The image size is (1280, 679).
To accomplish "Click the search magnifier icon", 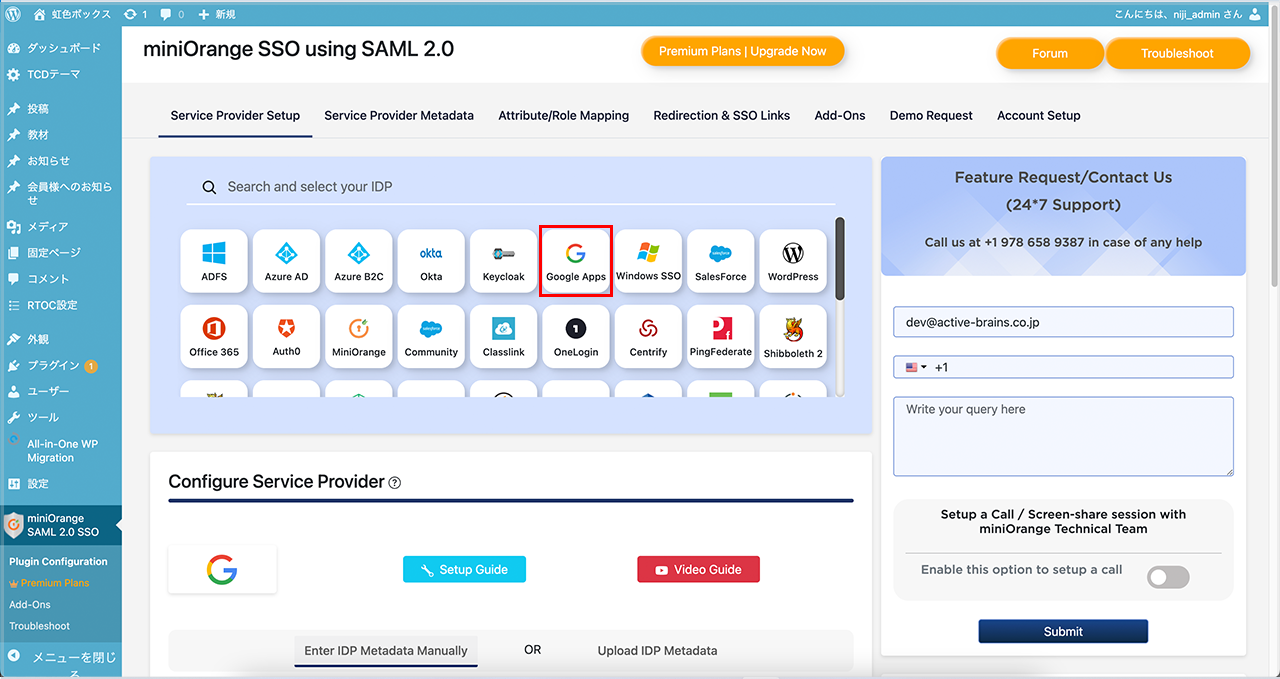I will [x=209, y=187].
